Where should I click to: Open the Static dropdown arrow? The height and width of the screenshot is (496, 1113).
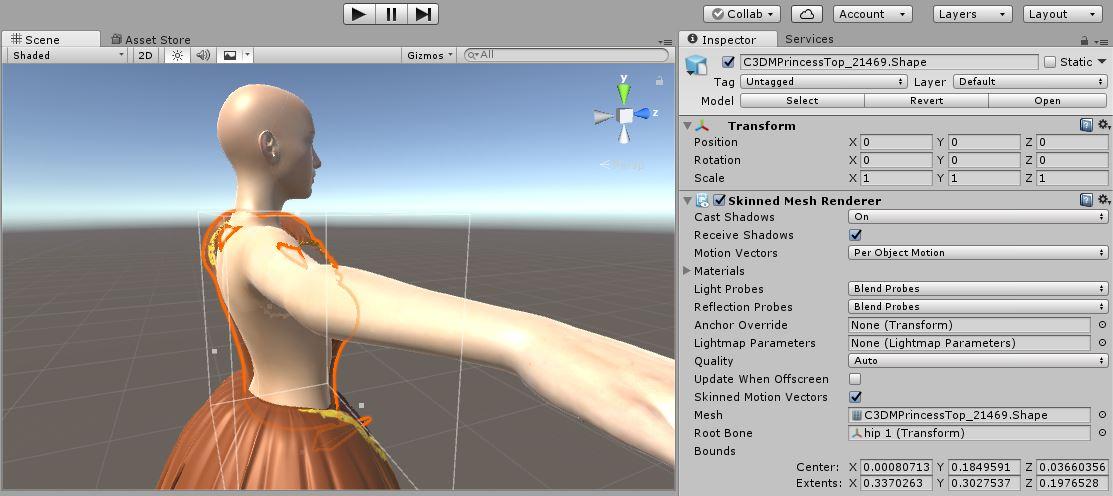[x=1102, y=62]
